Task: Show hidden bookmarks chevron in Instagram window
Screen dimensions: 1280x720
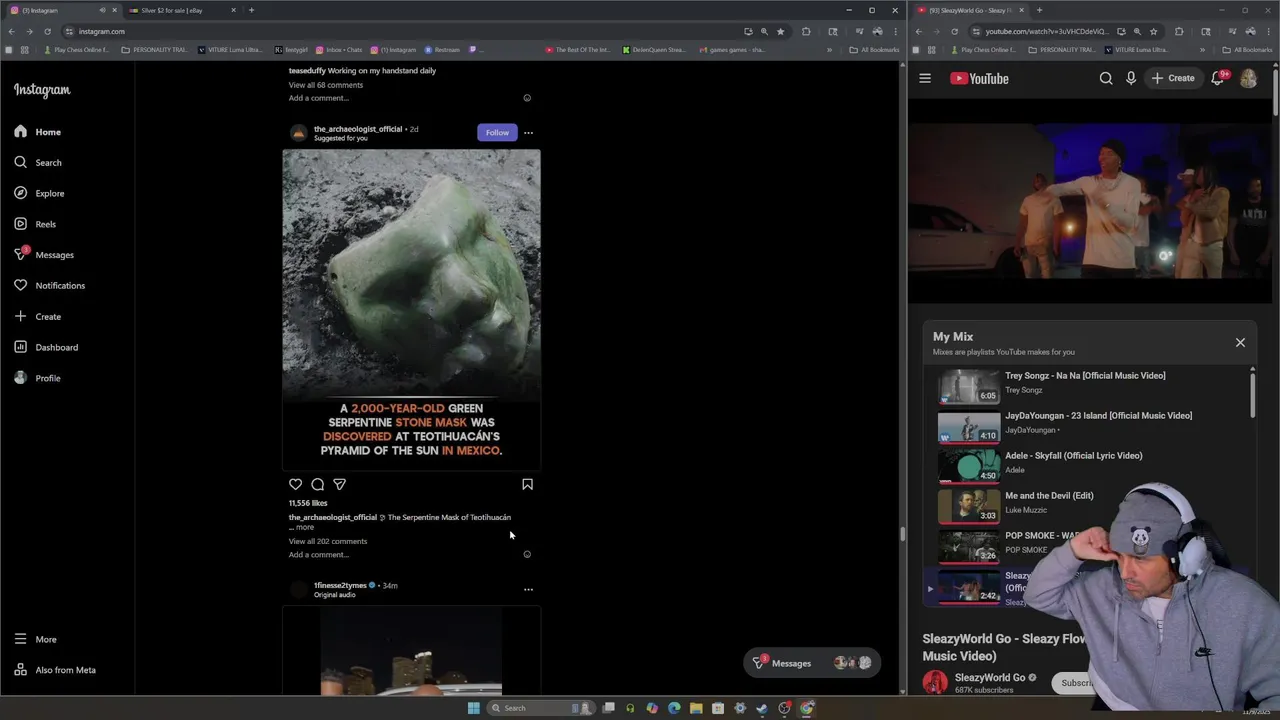Action: pyautogui.click(x=829, y=49)
